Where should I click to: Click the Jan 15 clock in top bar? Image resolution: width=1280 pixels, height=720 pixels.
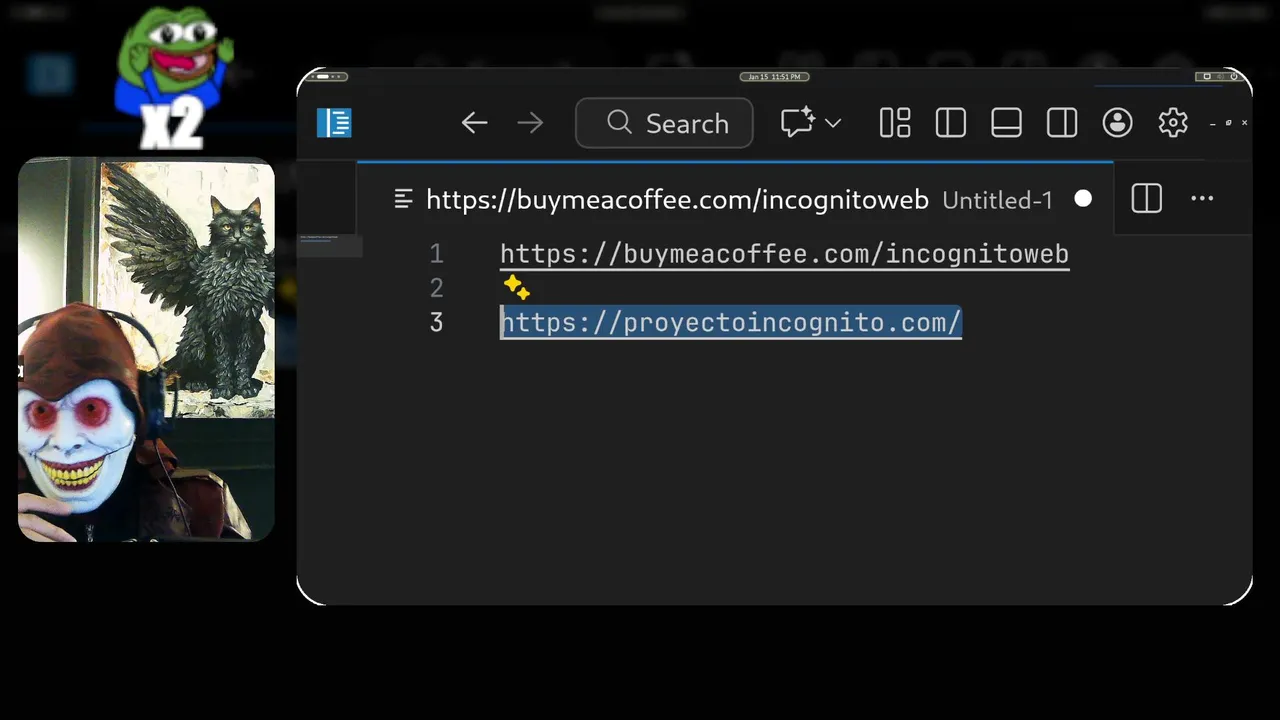click(774, 77)
